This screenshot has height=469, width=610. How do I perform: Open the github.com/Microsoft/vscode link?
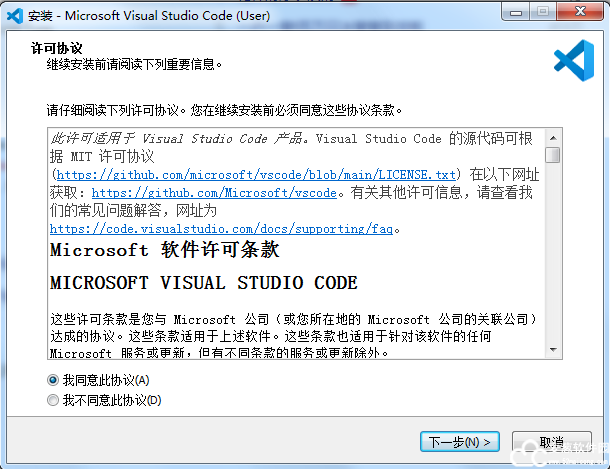(x=214, y=192)
